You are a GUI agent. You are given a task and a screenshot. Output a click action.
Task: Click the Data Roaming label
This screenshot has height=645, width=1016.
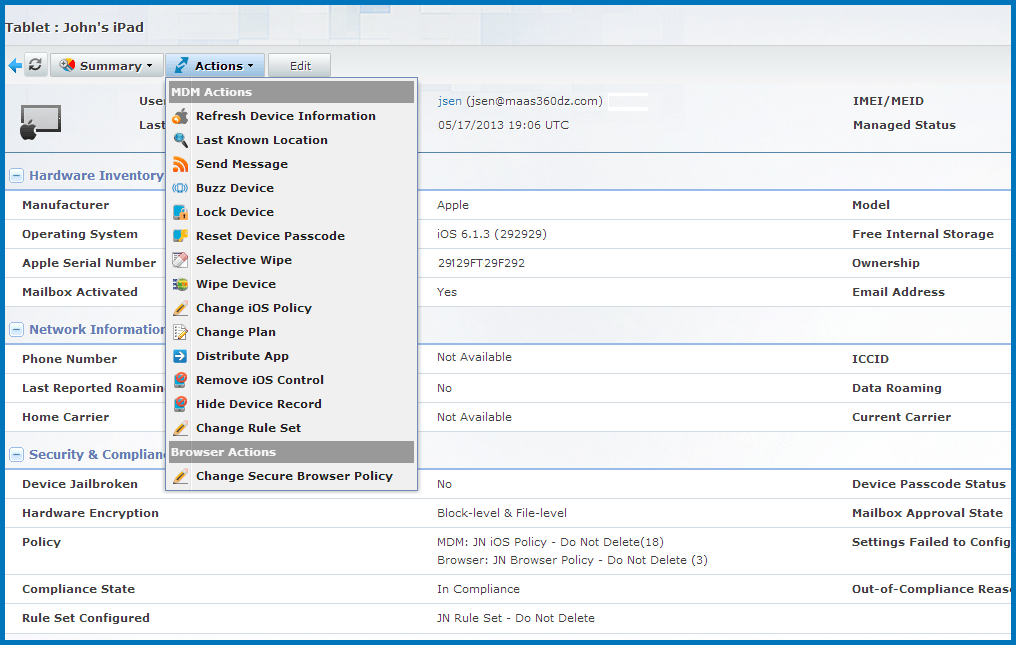pos(897,388)
